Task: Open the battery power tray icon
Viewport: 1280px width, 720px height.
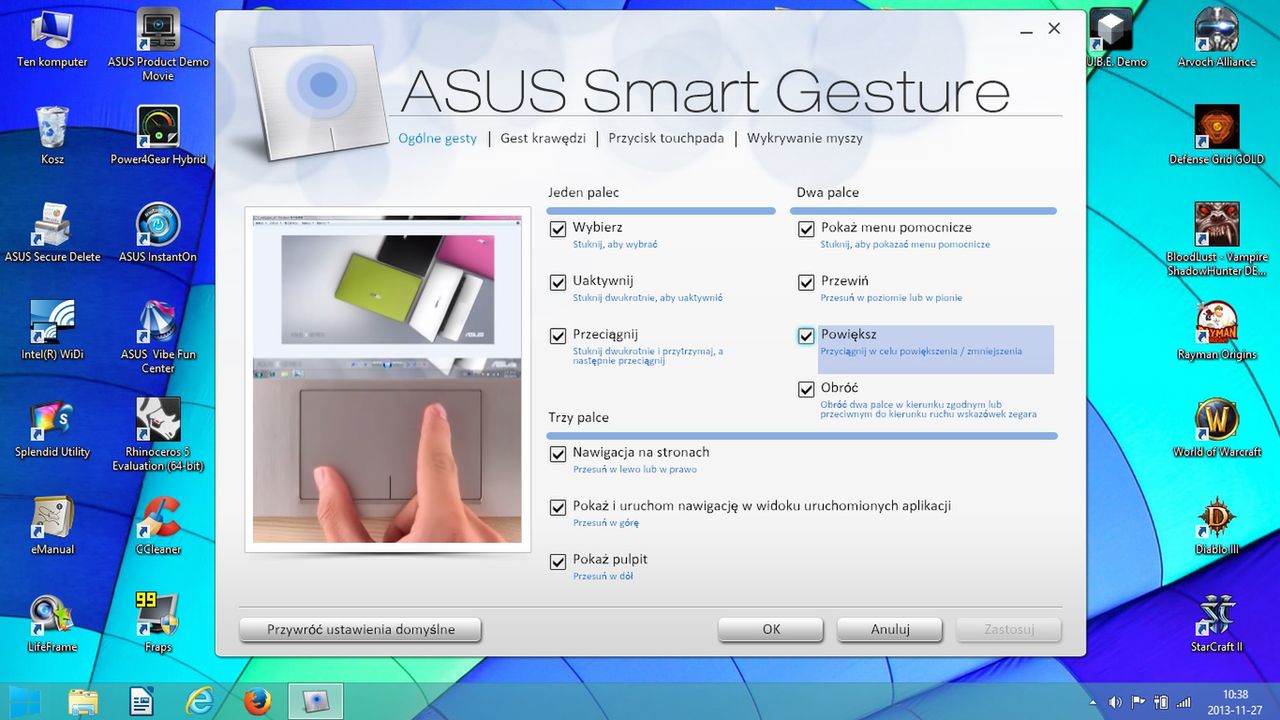Action: tap(1161, 702)
